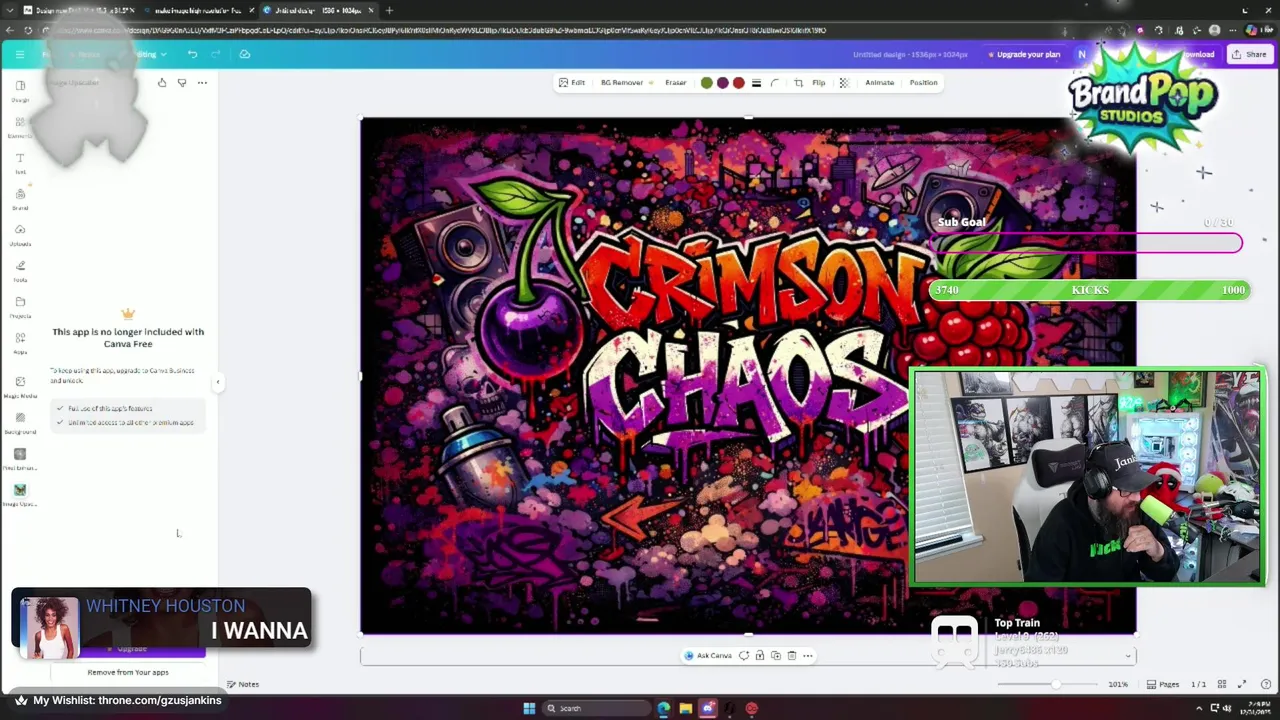Screen dimensions: 1280x720
Task: Click the lock icon in page toolbar
Action: click(x=760, y=656)
